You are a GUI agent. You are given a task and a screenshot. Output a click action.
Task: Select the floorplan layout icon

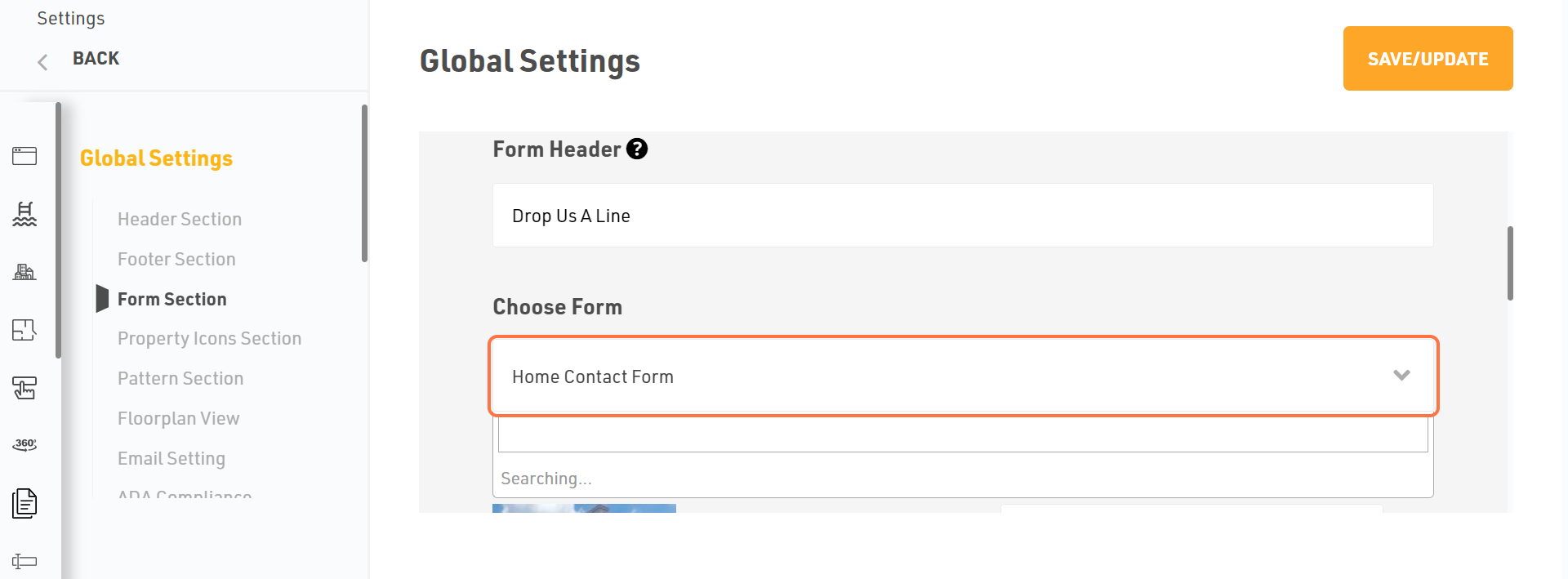click(x=24, y=330)
